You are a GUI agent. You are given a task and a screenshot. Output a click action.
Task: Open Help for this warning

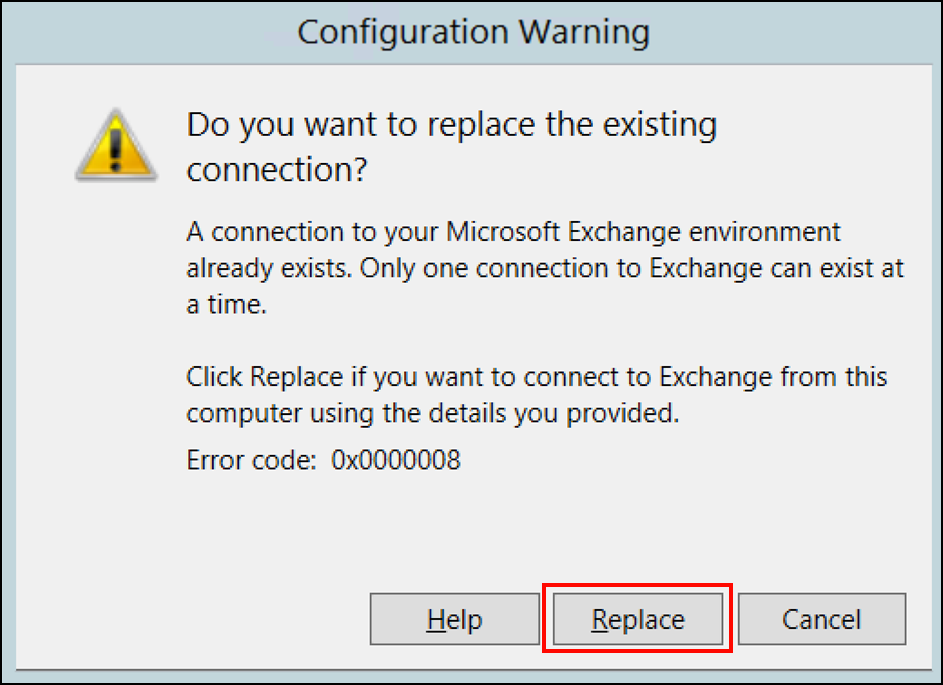[x=455, y=619]
